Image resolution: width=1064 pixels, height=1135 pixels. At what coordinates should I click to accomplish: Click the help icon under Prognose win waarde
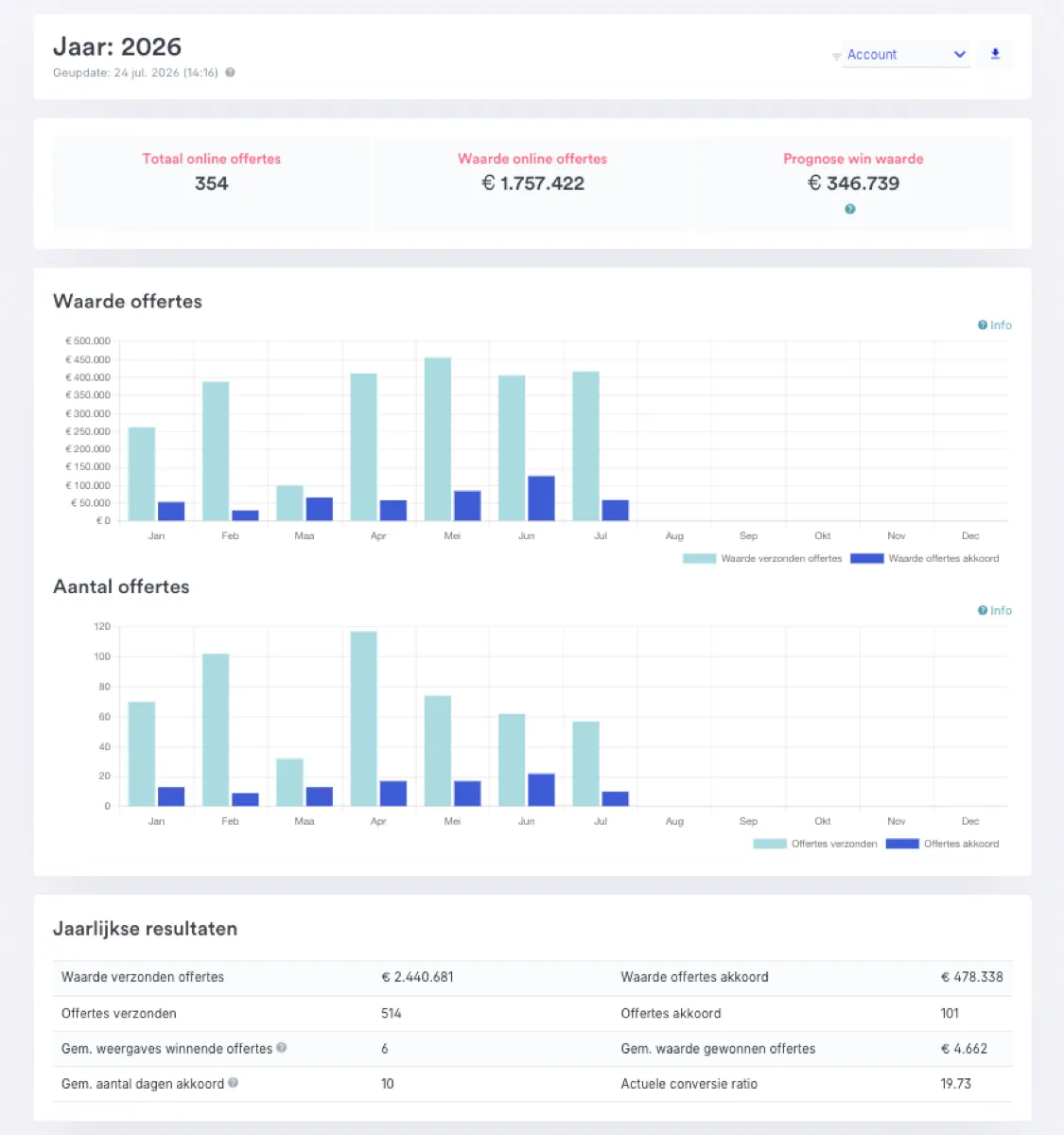850,209
